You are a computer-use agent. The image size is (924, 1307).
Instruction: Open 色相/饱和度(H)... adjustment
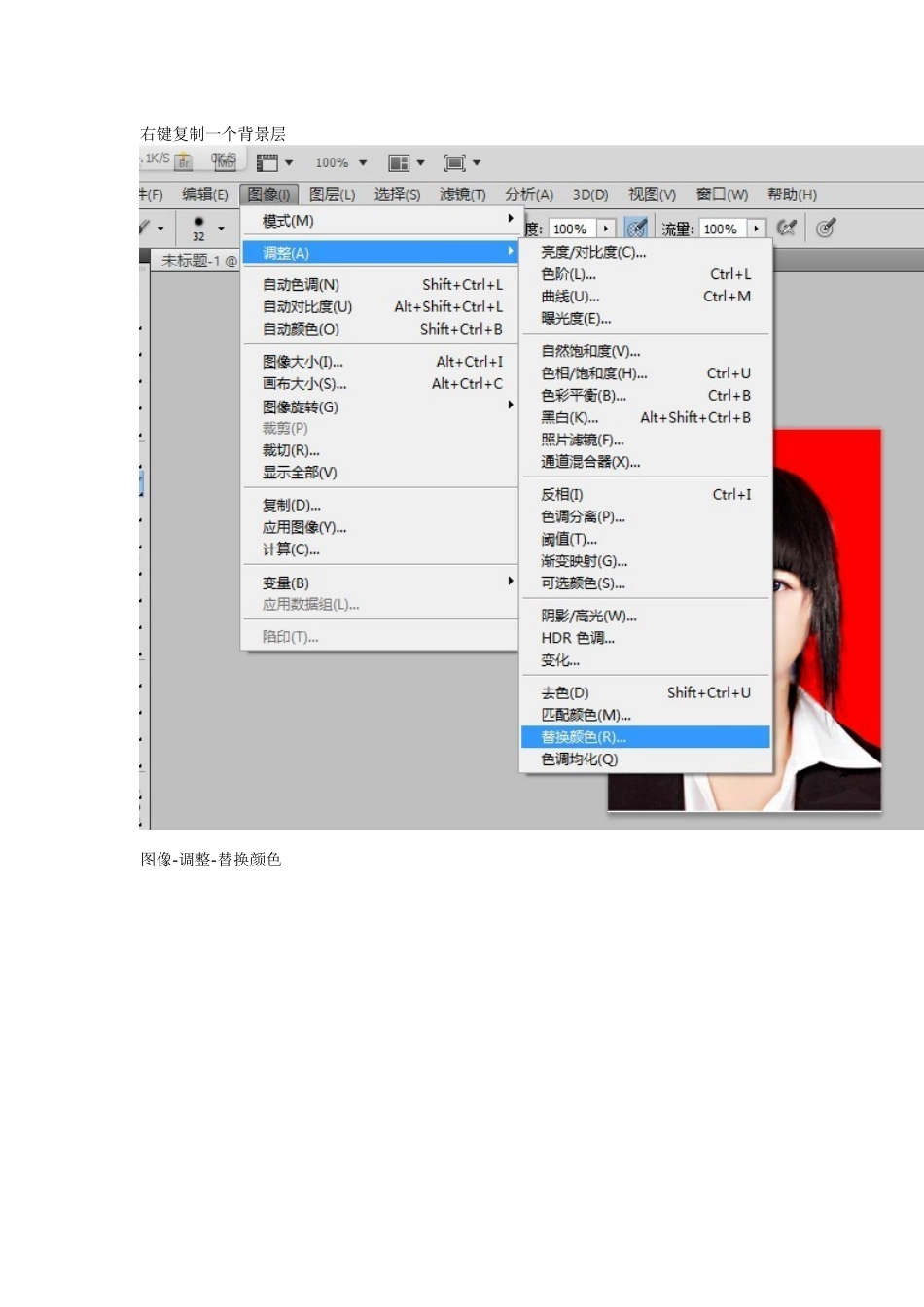tap(646, 373)
